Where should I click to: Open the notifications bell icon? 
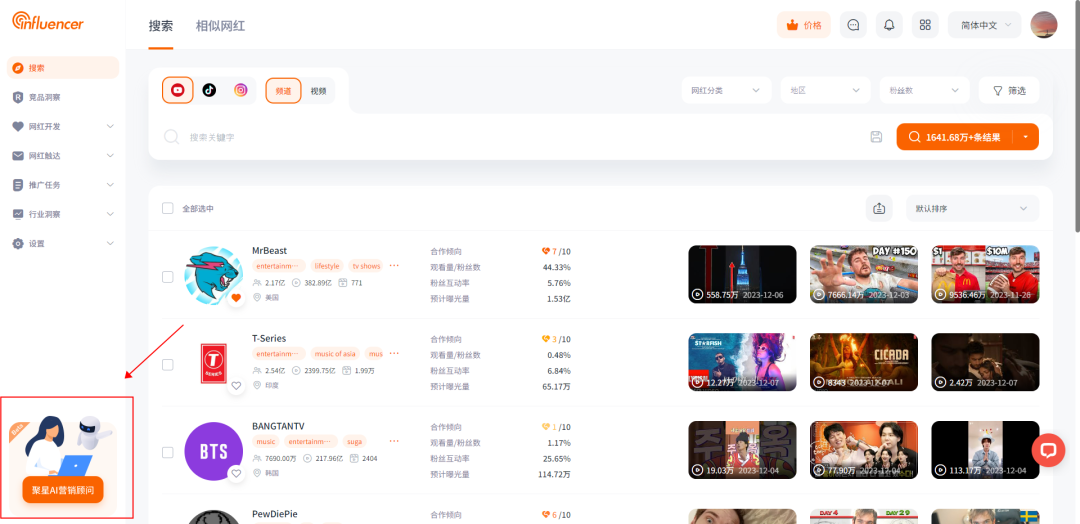click(889, 25)
